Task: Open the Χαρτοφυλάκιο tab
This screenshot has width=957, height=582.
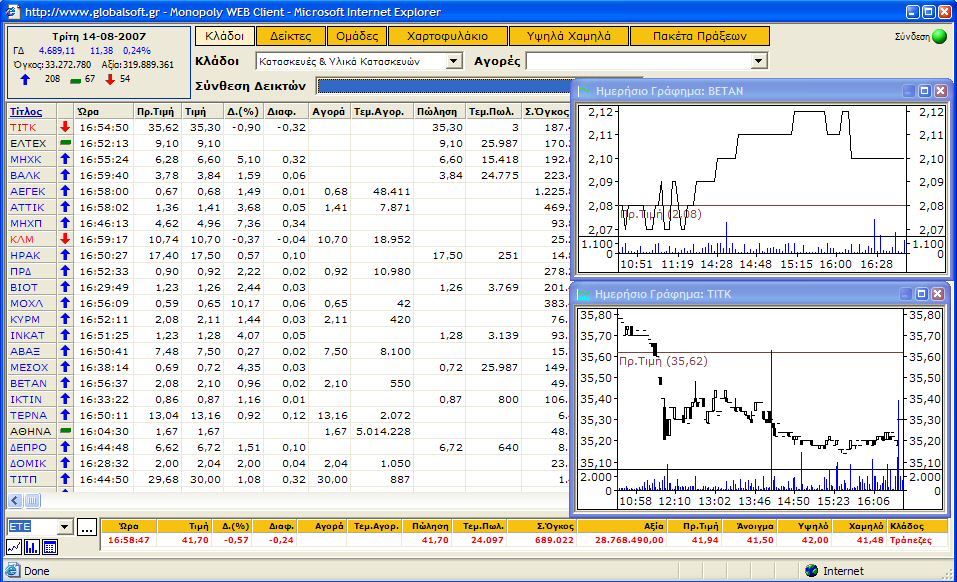Action: 447,36
